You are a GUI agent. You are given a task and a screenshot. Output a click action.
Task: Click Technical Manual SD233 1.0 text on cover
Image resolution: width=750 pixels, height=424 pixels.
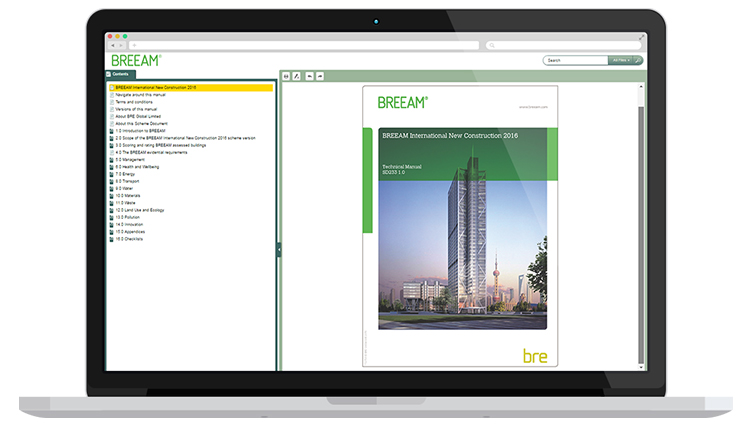click(x=402, y=169)
